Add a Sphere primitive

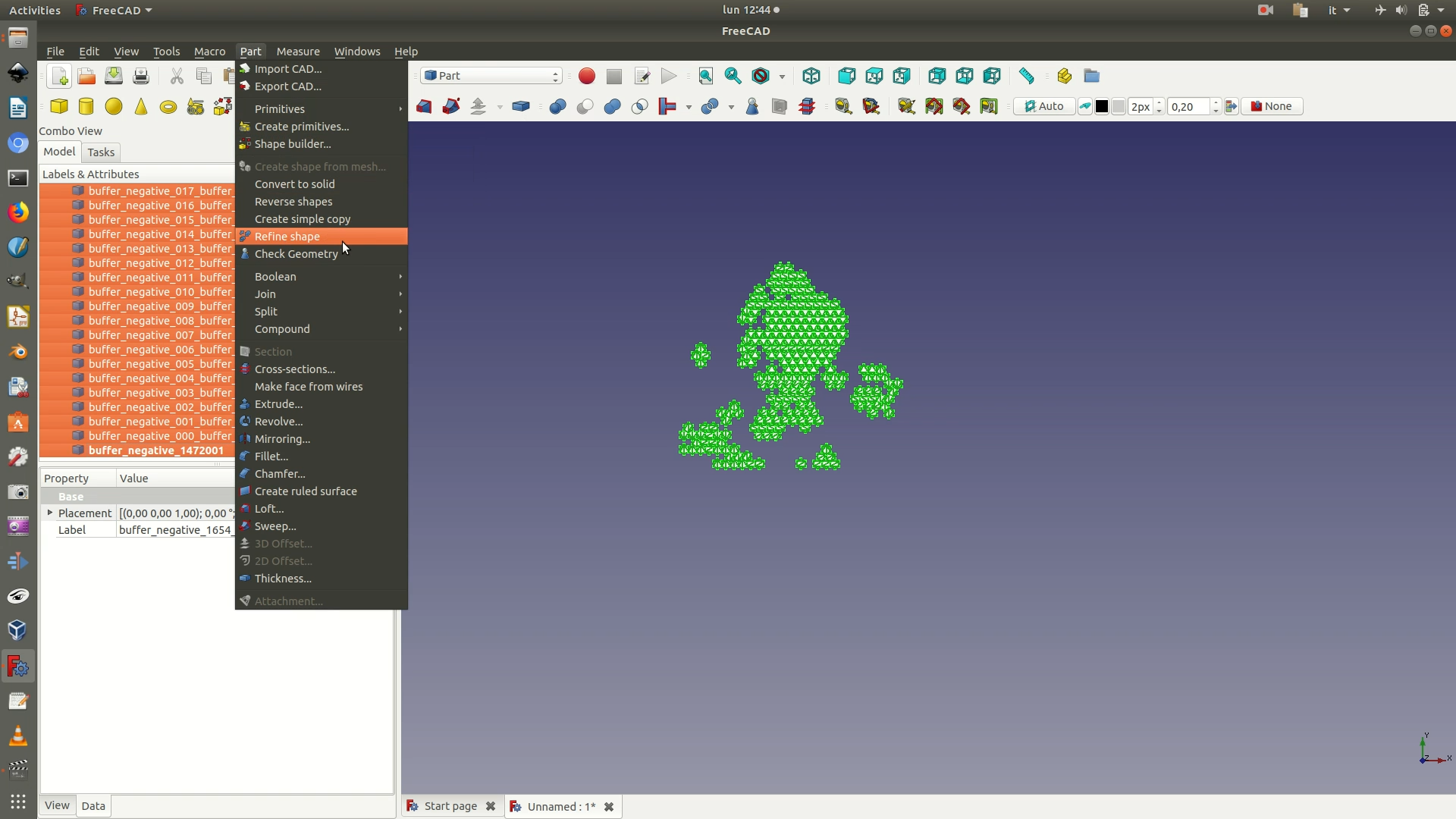pos(114,107)
